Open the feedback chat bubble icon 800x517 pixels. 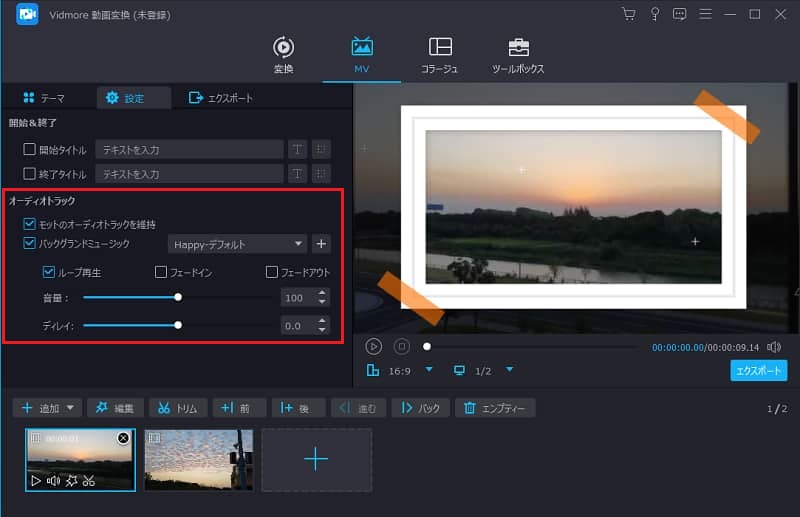(x=680, y=14)
